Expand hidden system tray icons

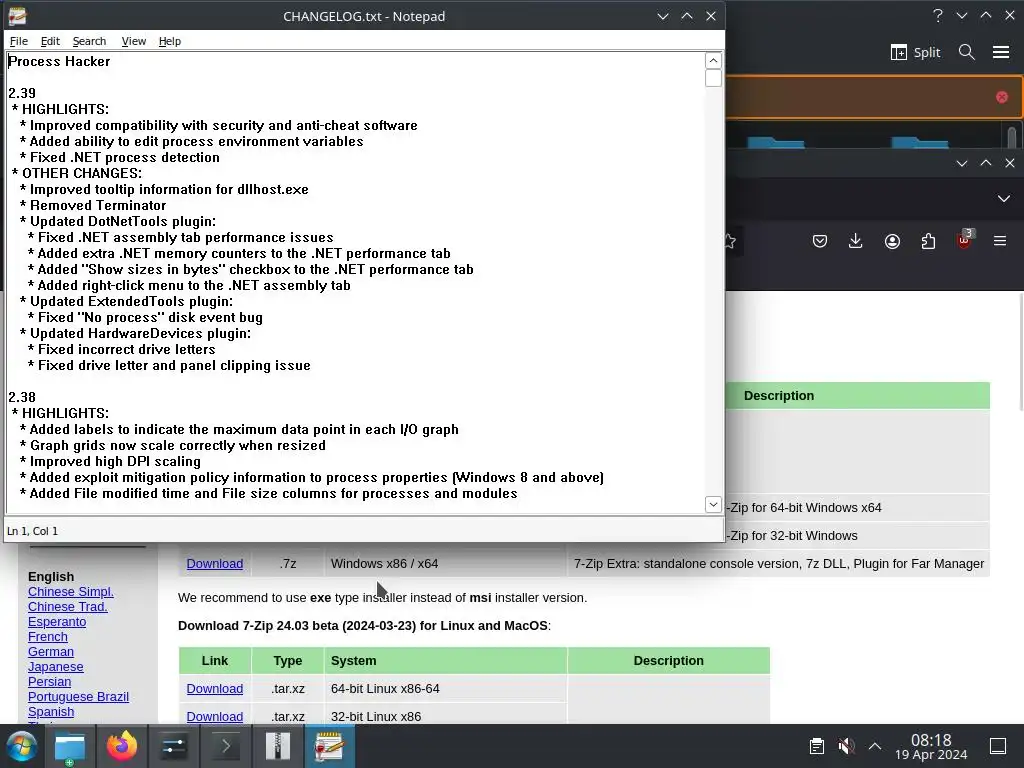(875, 746)
